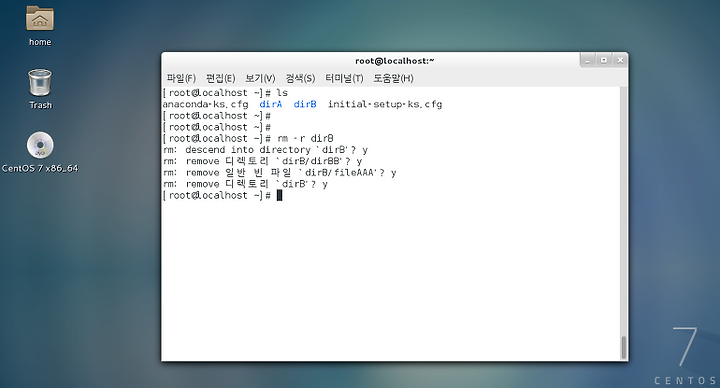The image size is (720, 388).
Task: Minimize the root@localhost terminal window
Action: tap(587, 60)
